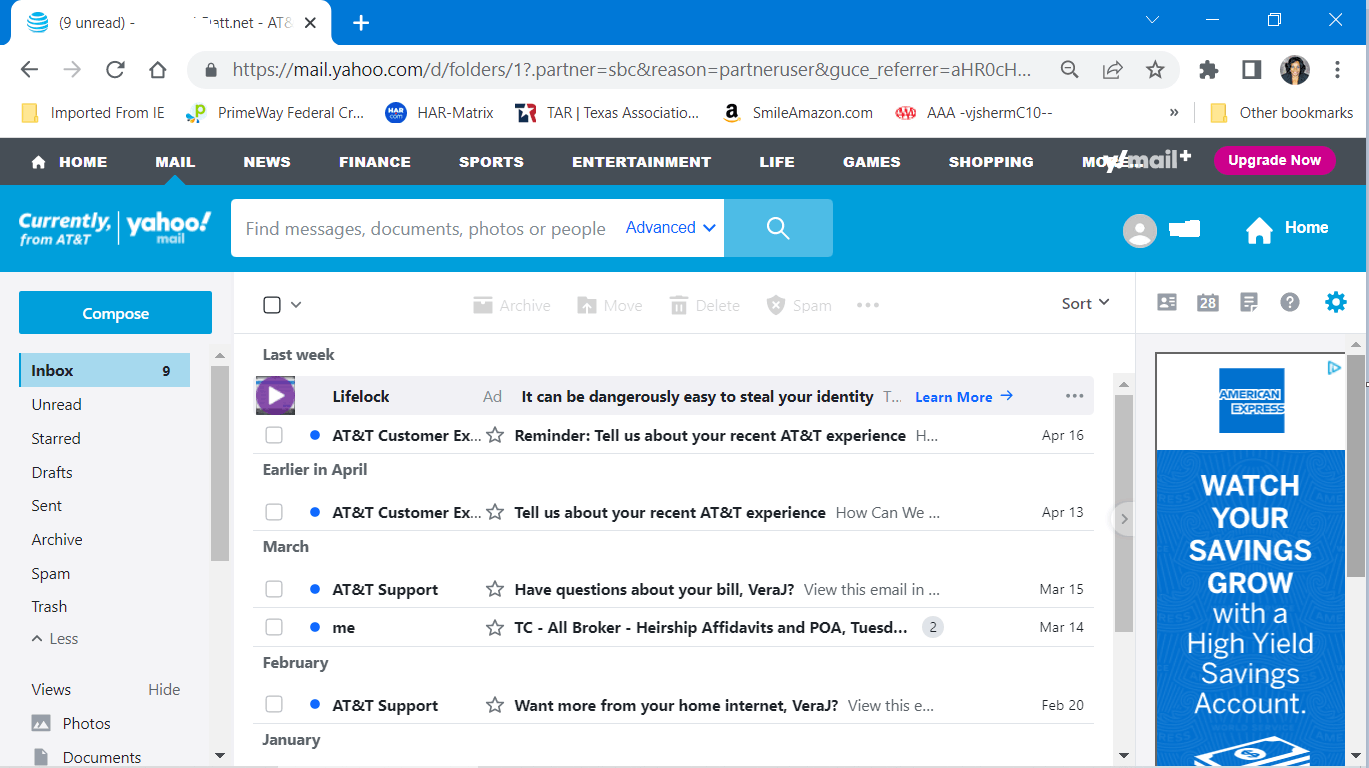Switch to the FINANCE tab
Viewport: 1369px width, 768px height.
tap(374, 161)
